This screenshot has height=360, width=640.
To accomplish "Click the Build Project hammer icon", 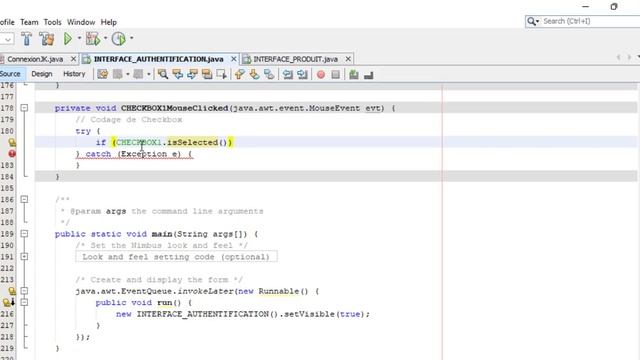I will tap(27, 39).
